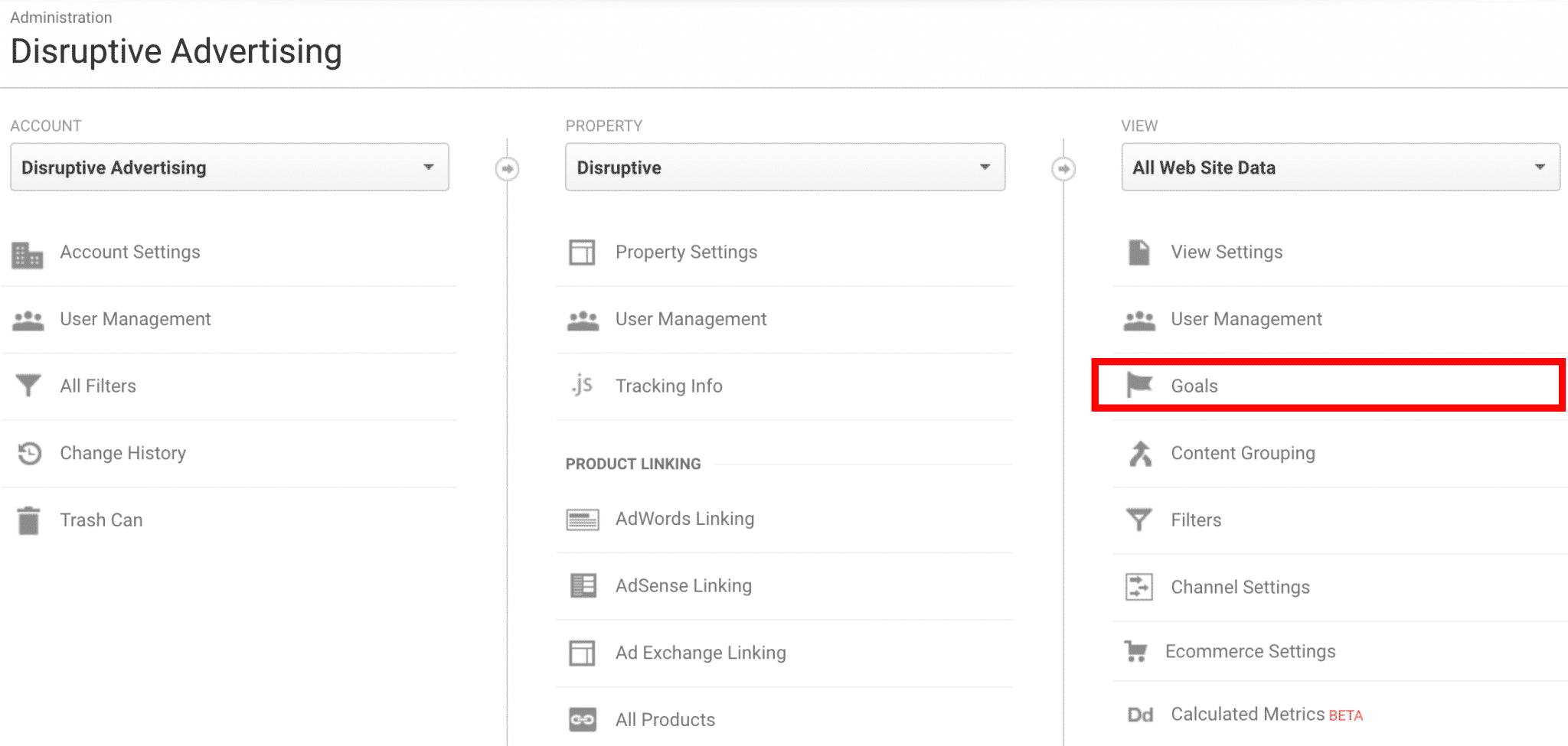Open the Disruptive property dropdown
The height and width of the screenshot is (746, 1568).
[786, 167]
